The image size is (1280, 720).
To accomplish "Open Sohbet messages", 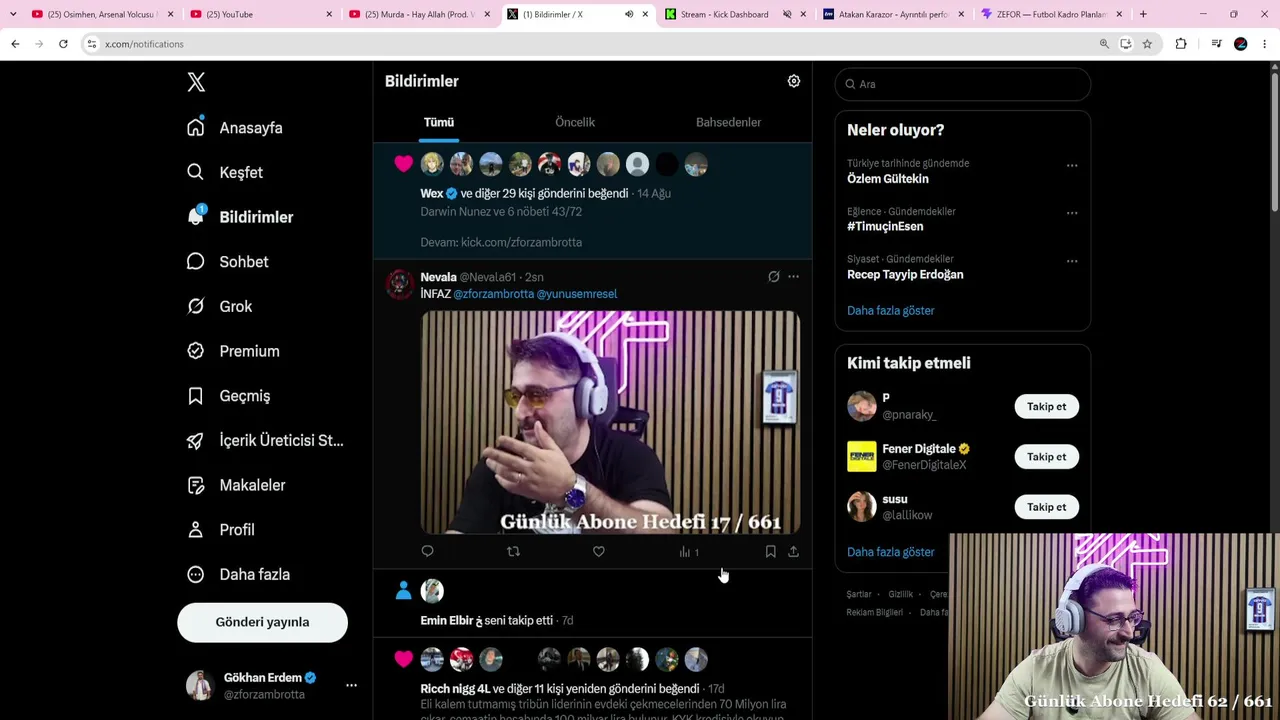I will point(228,262).
